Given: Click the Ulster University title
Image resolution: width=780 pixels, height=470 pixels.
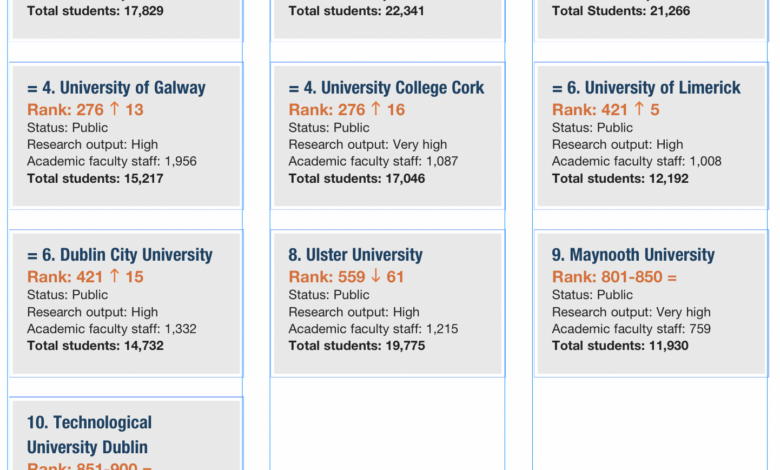Looking at the screenshot, I should click(356, 255).
